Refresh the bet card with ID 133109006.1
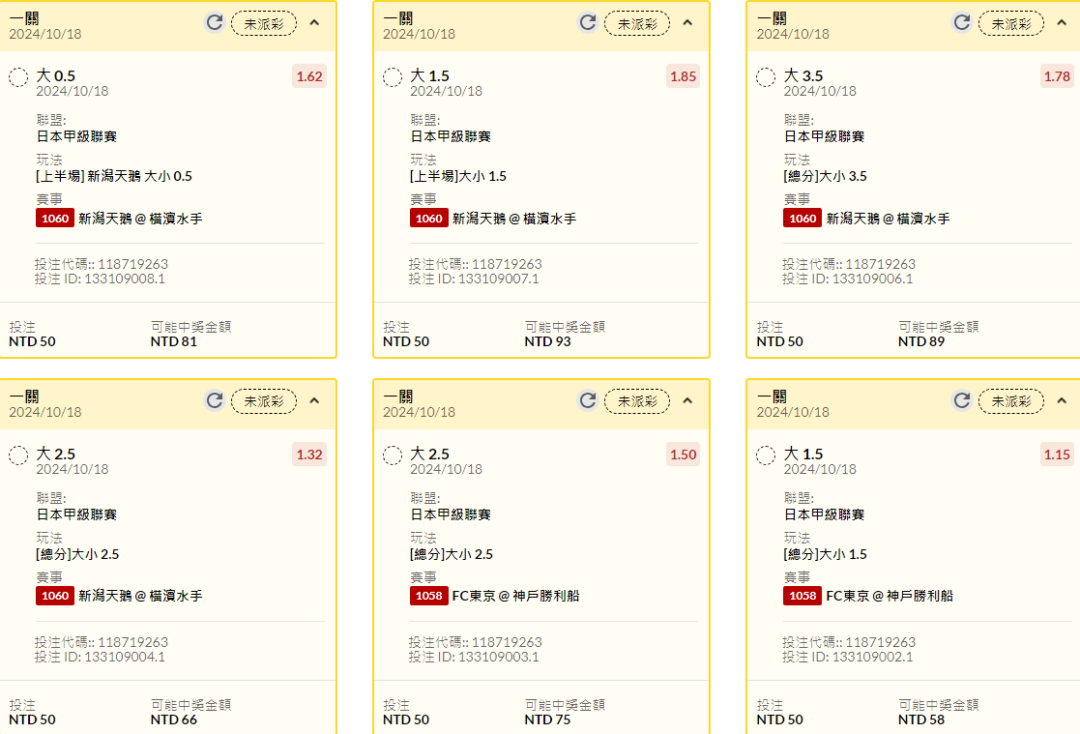The width and height of the screenshot is (1080, 734). pyautogui.click(x=962, y=23)
